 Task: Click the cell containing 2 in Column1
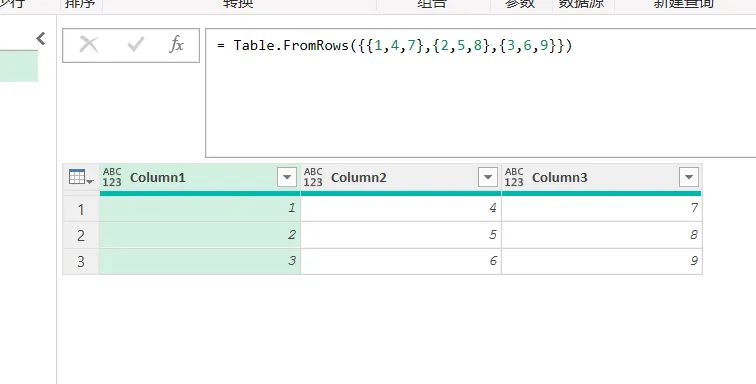pyautogui.click(x=200, y=235)
